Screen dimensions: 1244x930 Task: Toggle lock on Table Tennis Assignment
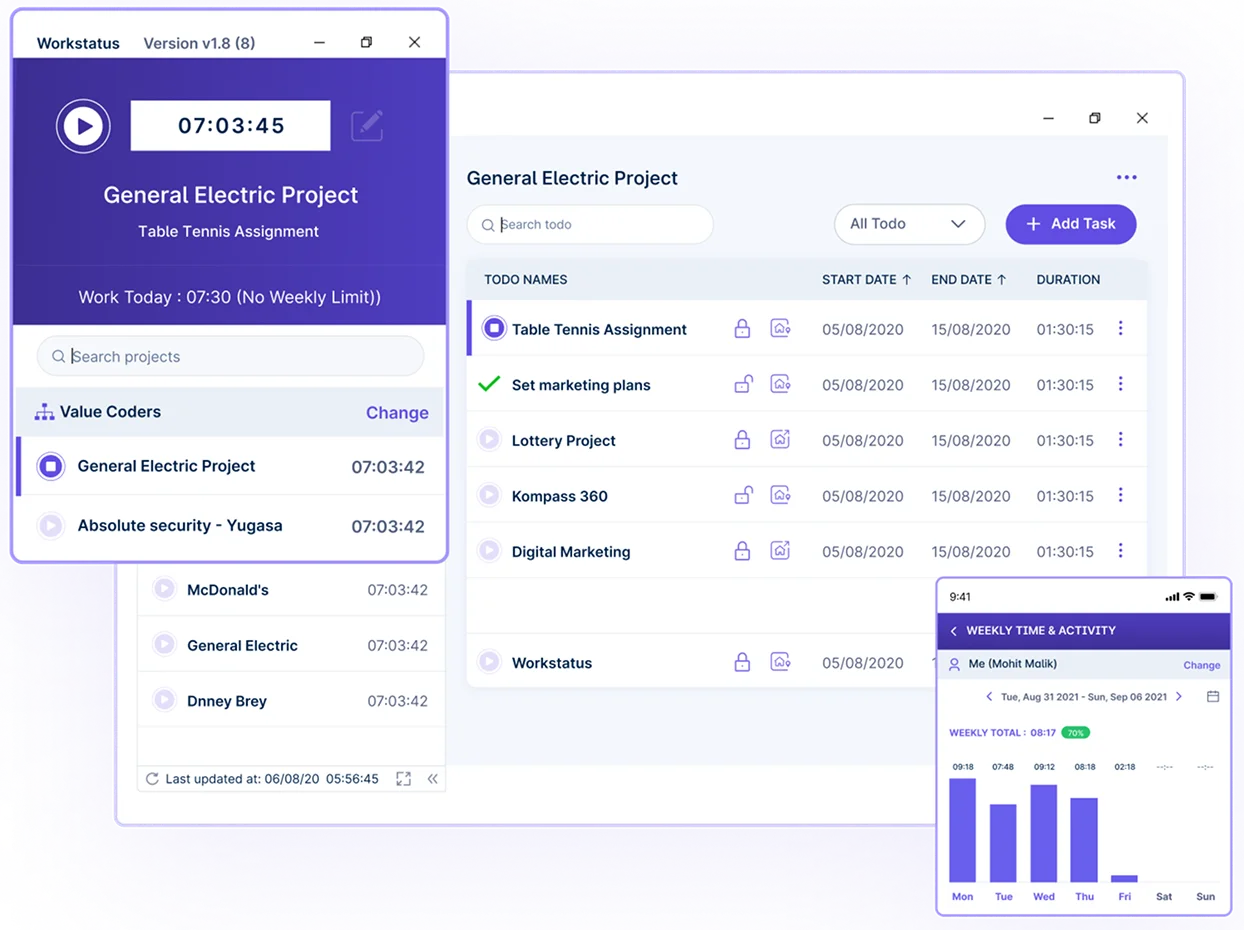click(x=742, y=328)
